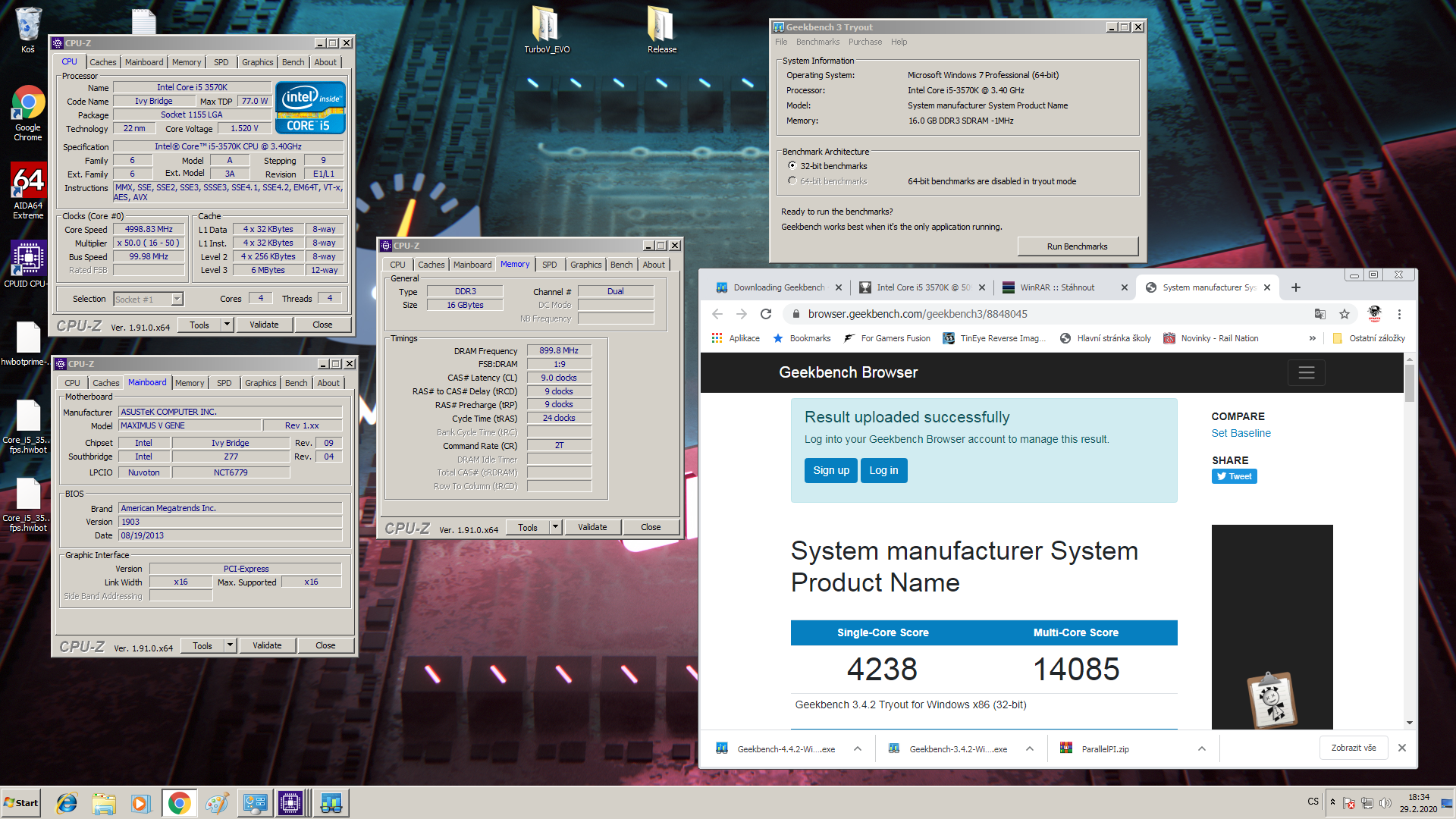Open the volume control in system tray
The image size is (1456, 819).
point(1385,803)
